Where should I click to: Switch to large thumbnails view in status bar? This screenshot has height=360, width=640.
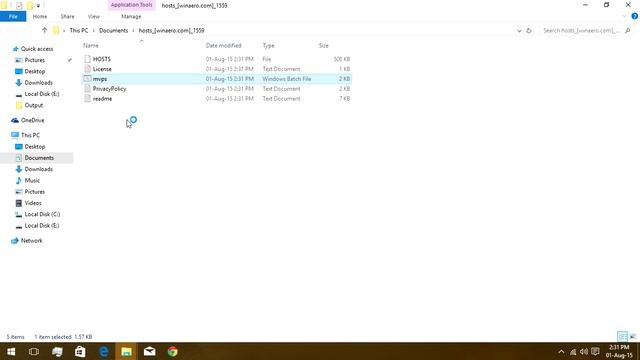pyautogui.click(x=633, y=337)
